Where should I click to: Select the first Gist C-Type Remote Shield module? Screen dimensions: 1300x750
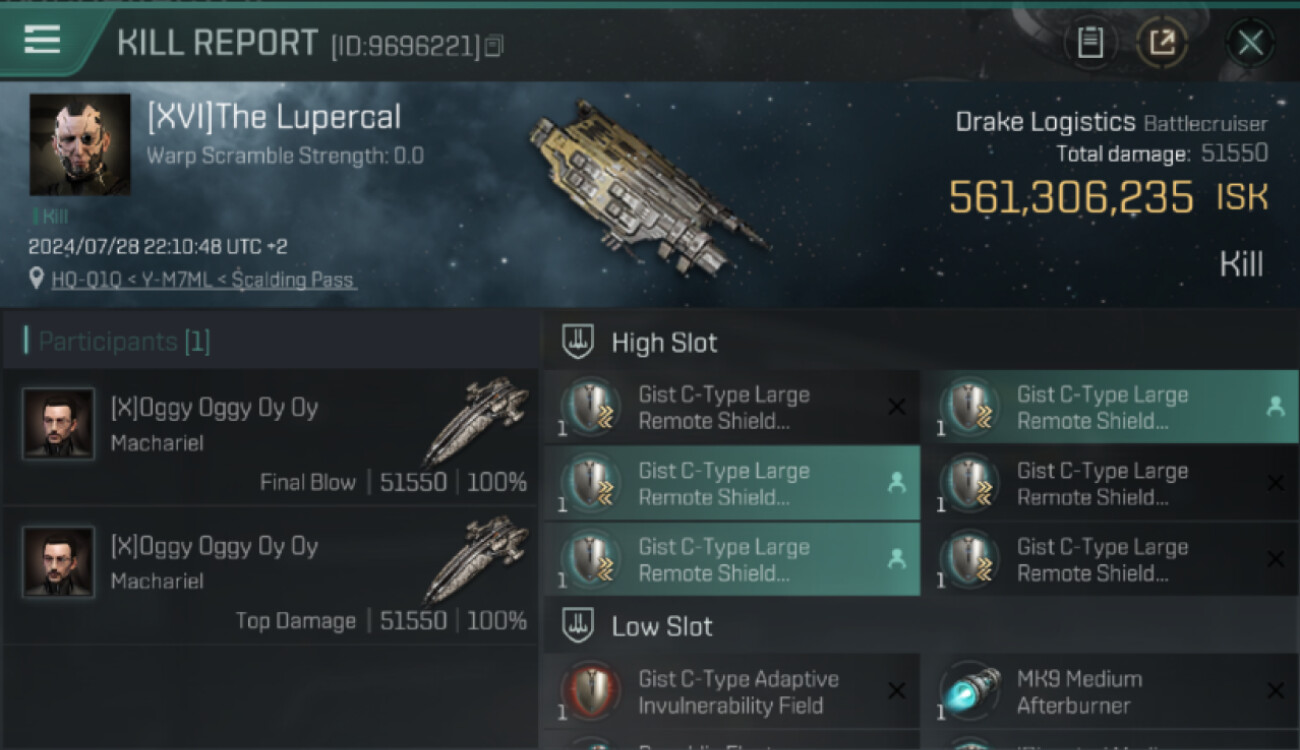pos(732,408)
